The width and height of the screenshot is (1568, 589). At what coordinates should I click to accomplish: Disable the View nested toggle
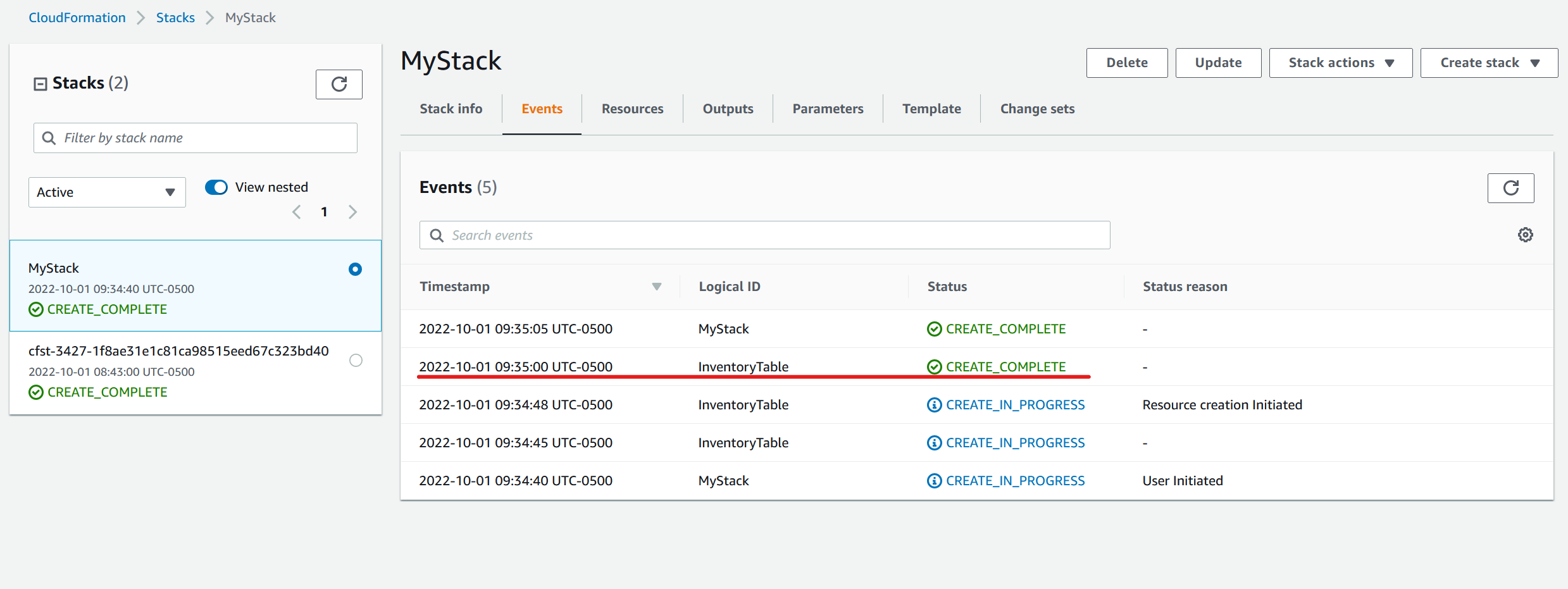(216, 187)
